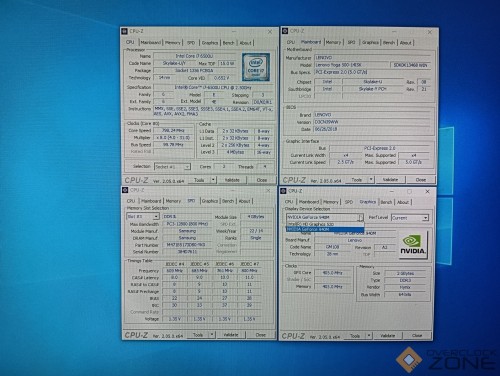Switch to Memory tab in the CPU window

pos(173,43)
